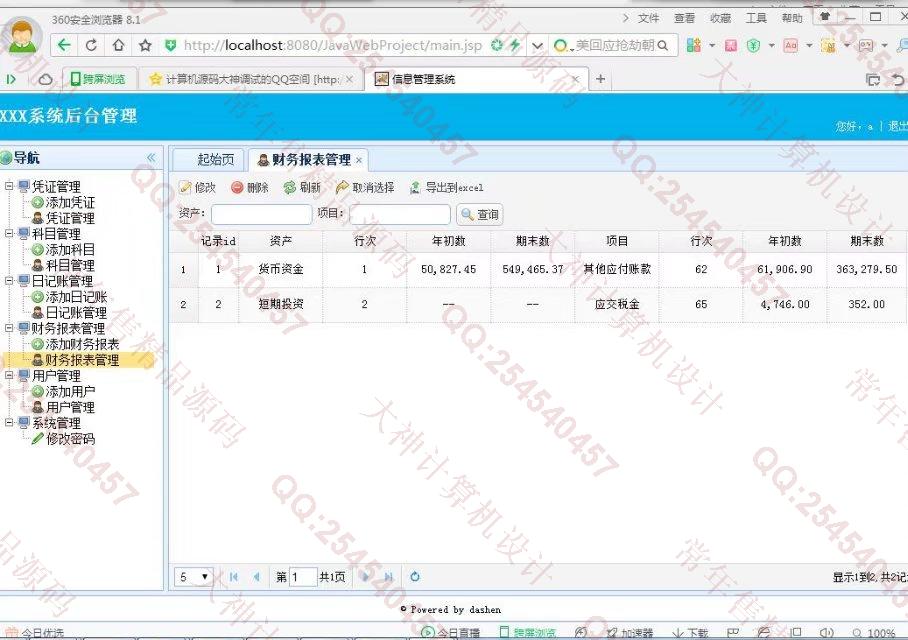Click the red 删除 delete toolbar button
The width and height of the screenshot is (908, 640).
[x=250, y=187]
